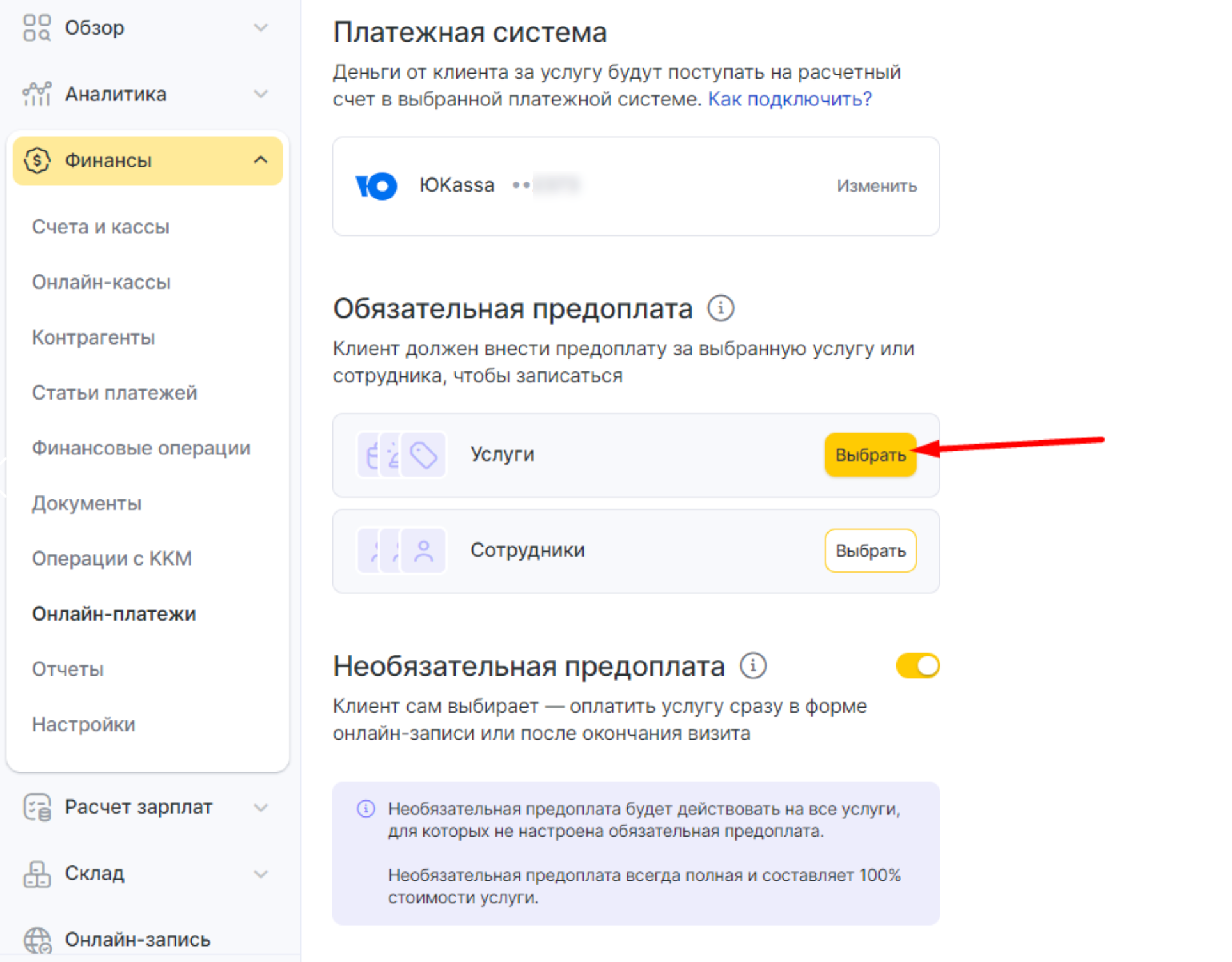The width and height of the screenshot is (1232, 962).
Task: Click info icon in the purple notice box
Action: [x=366, y=809]
